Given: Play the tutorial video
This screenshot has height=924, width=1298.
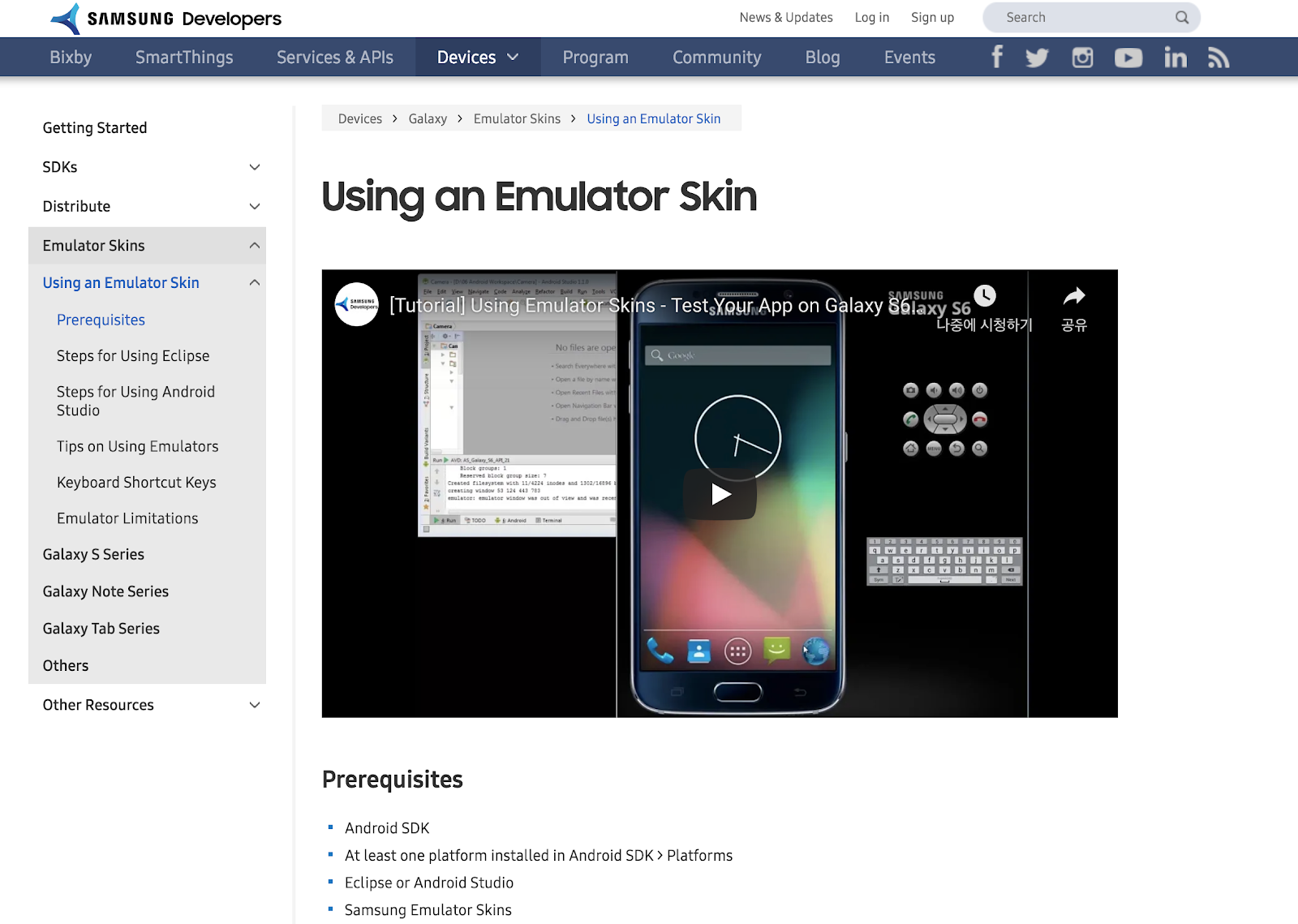Looking at the screenshot, I should tap(720, 493).
